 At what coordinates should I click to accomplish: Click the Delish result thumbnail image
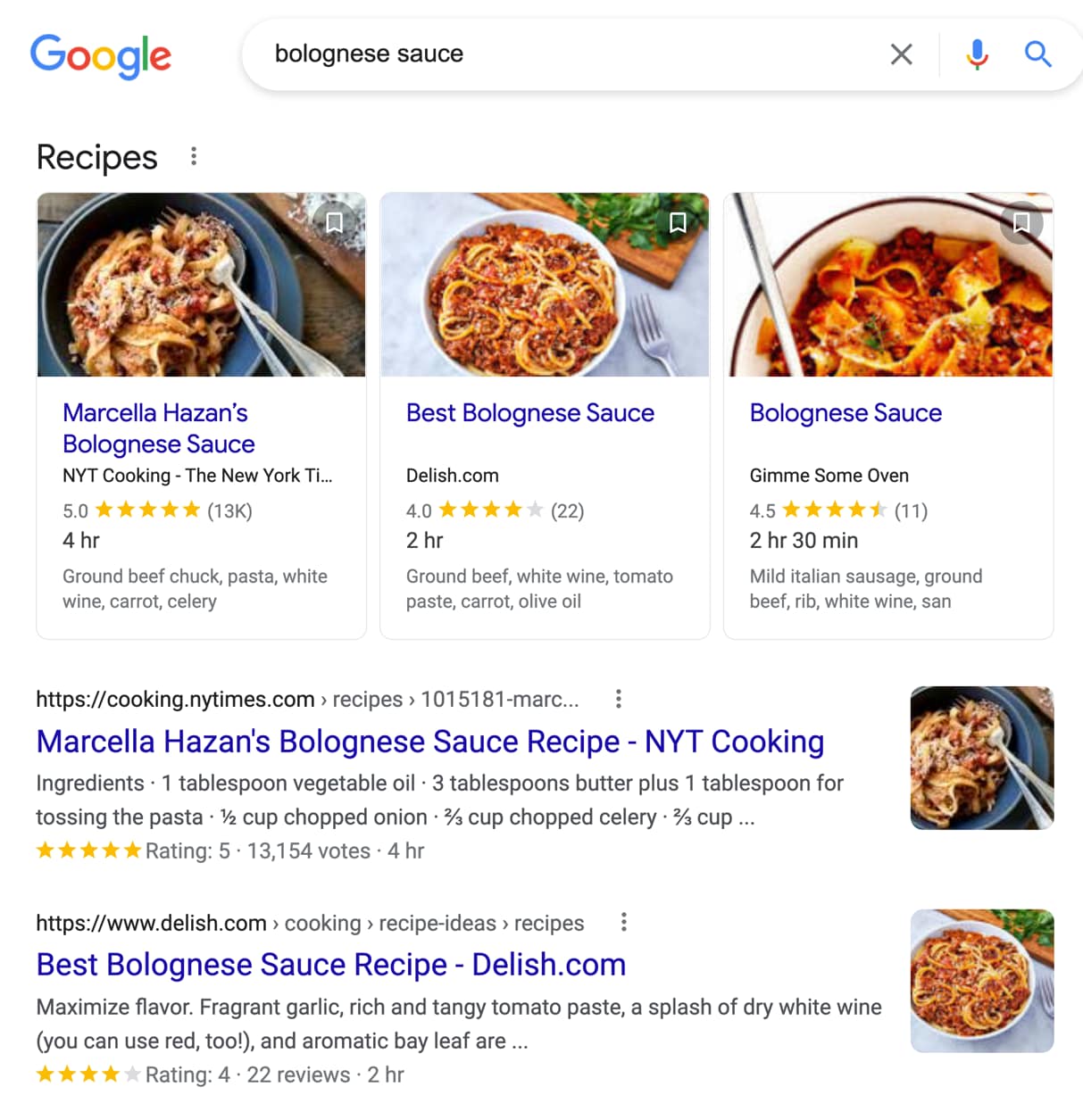tap(982, 980)
